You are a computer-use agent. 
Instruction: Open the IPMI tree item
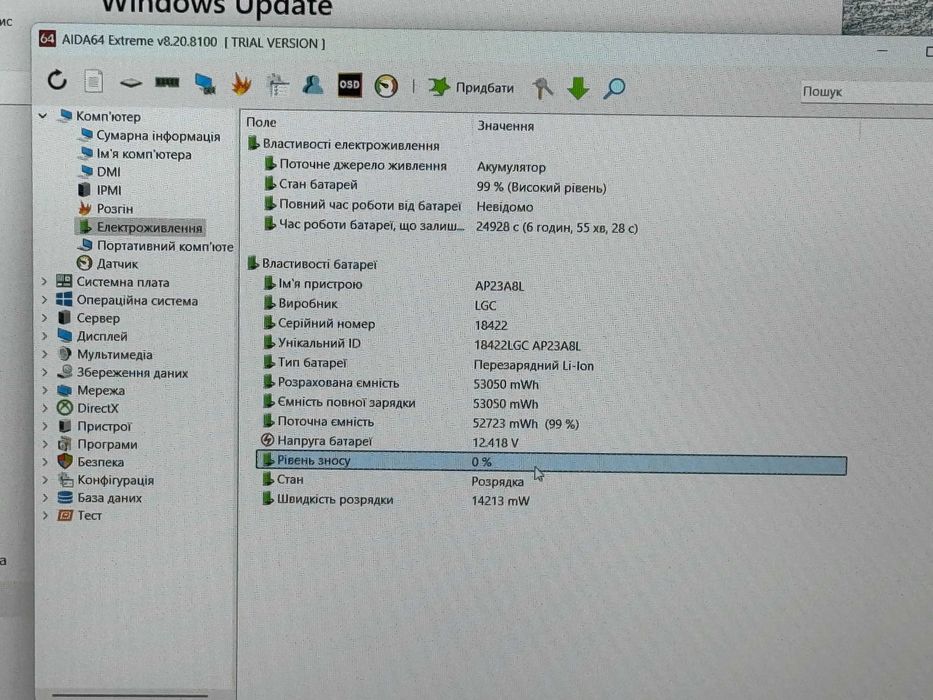[109, 190]
